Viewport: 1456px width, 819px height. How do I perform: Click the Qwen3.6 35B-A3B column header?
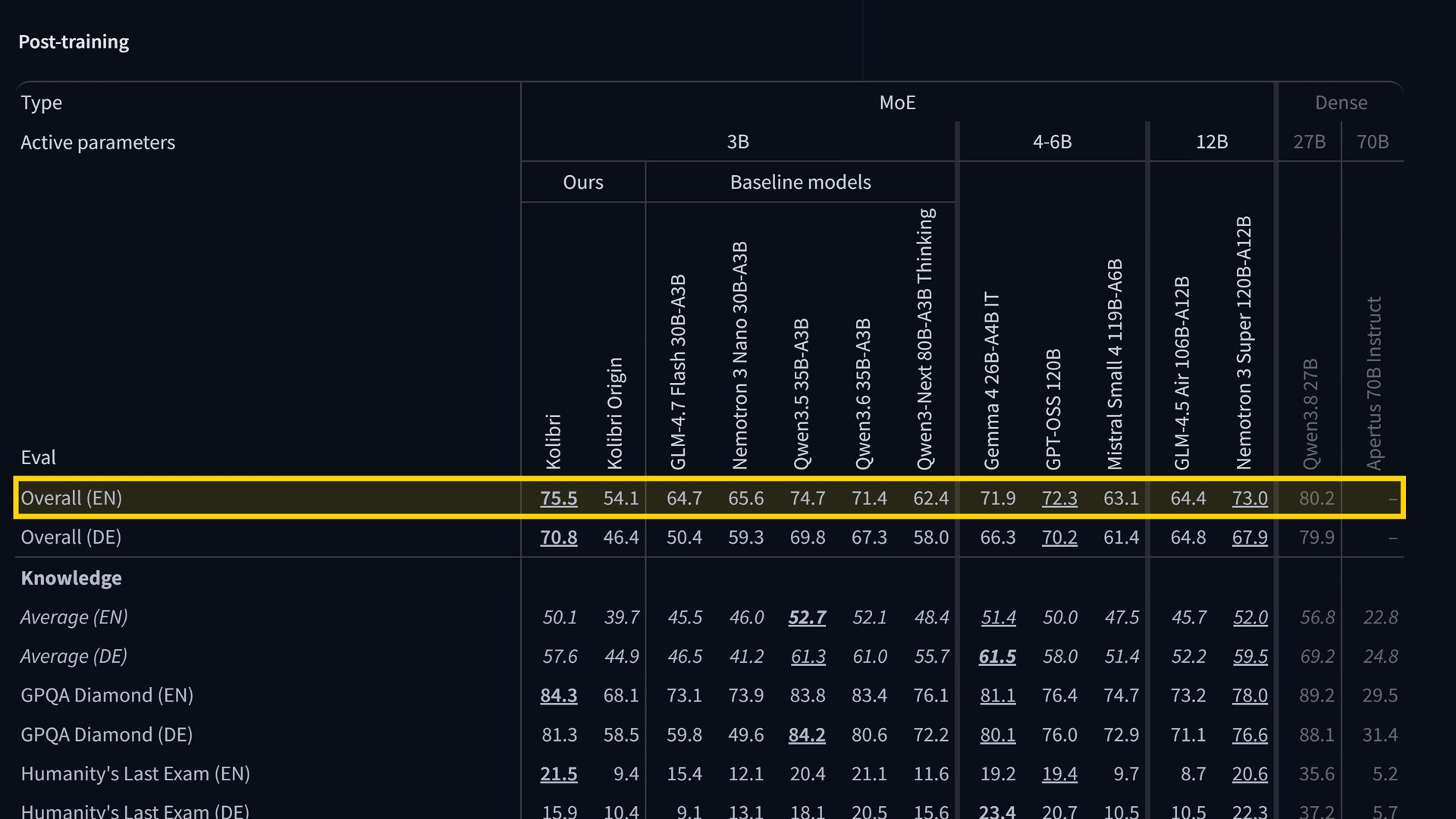[x=863, y=394]
